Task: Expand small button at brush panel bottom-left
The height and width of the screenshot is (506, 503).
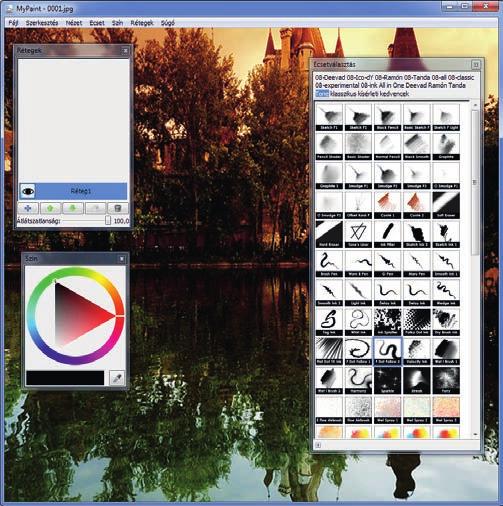Action: point(318,445)
